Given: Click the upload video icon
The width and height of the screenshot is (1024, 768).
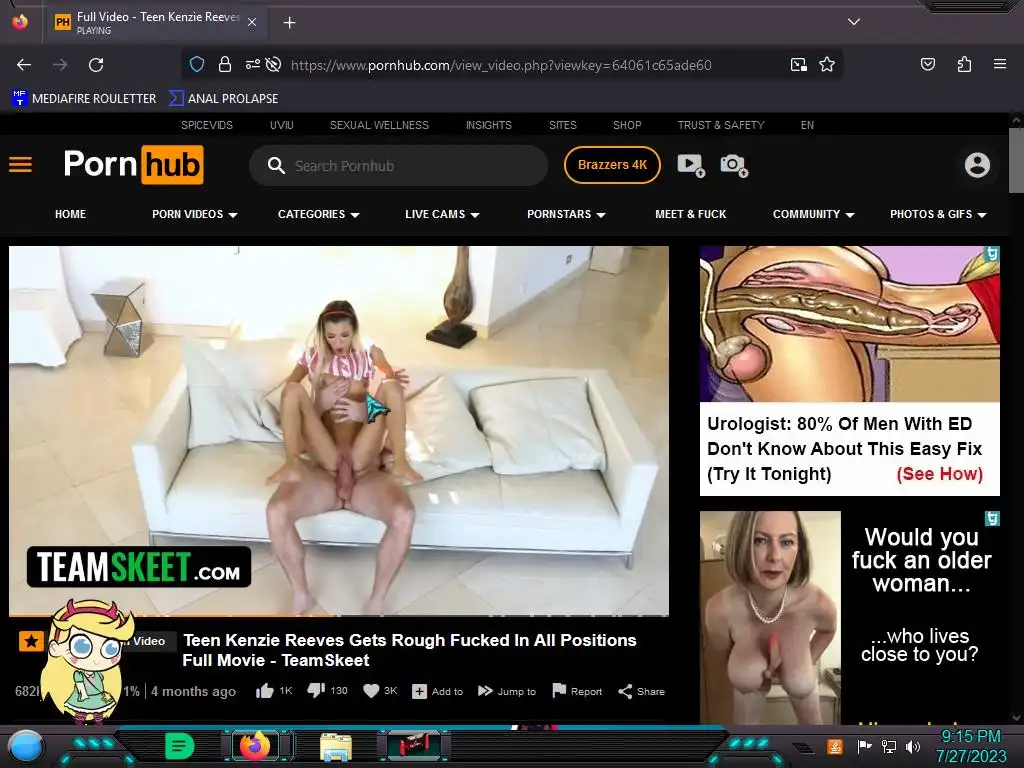Looking at the screenshot, I should [691, 165].
